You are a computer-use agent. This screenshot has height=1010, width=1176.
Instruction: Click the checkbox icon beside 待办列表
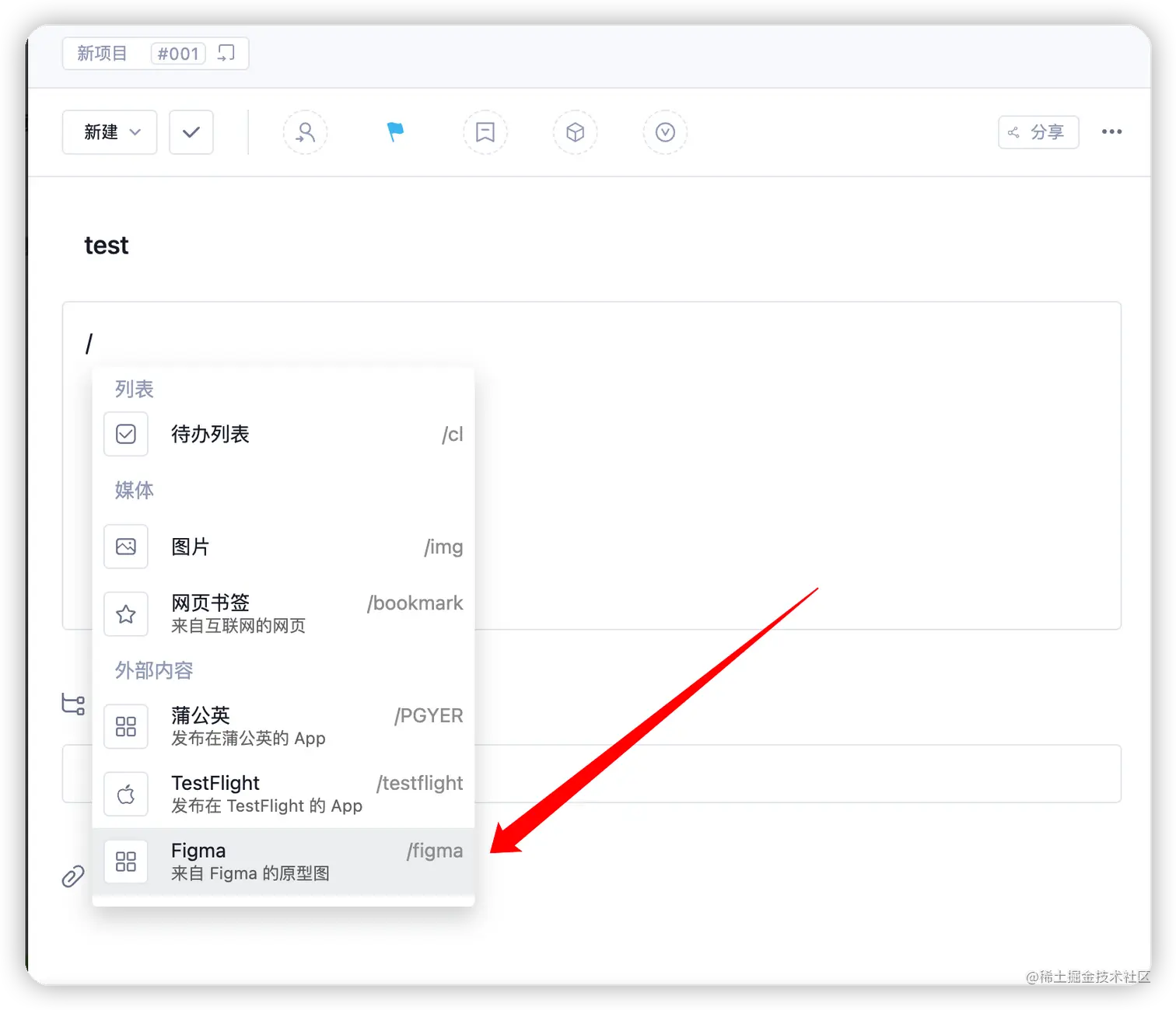coord(126,434)
